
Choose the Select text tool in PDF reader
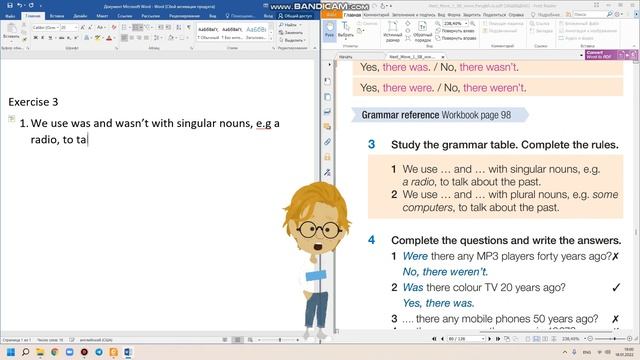coord(345,30)
